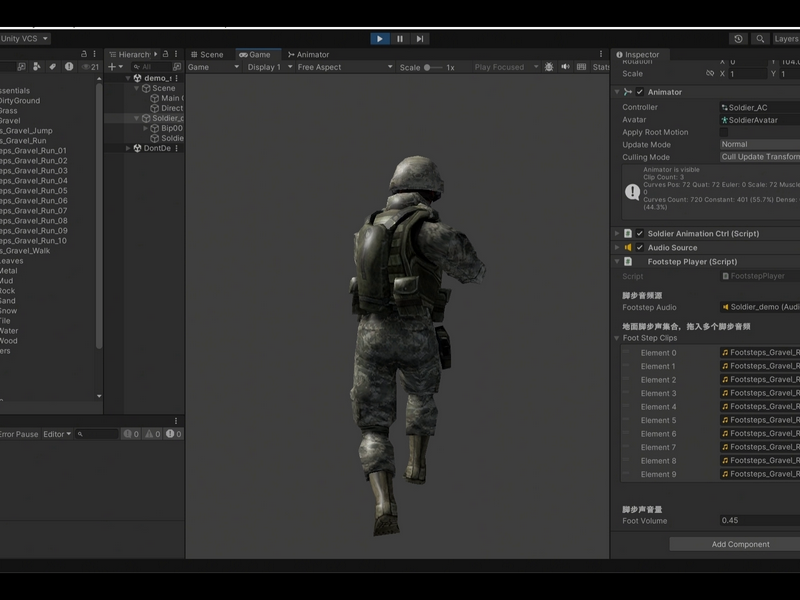Open the Update Mode Normal dropdown
This screenshot has width=800, height=600.
pyautogui.click(x=760, y=144)
